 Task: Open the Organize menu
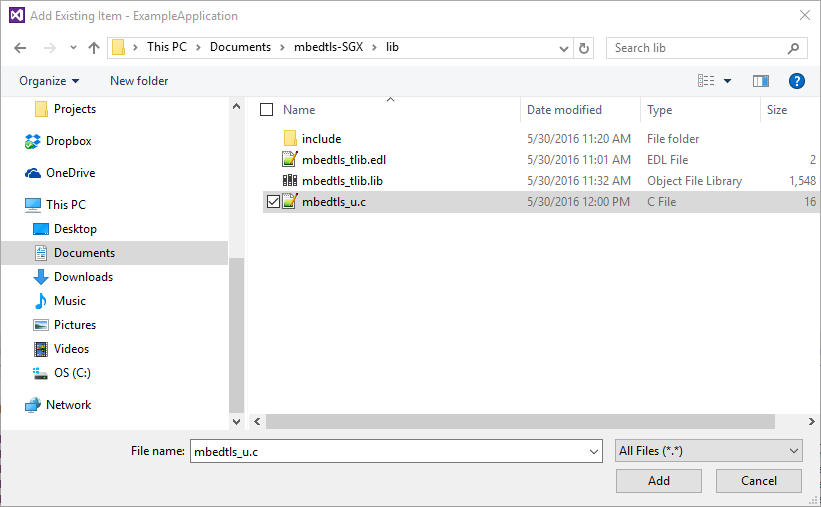(49, 81)
